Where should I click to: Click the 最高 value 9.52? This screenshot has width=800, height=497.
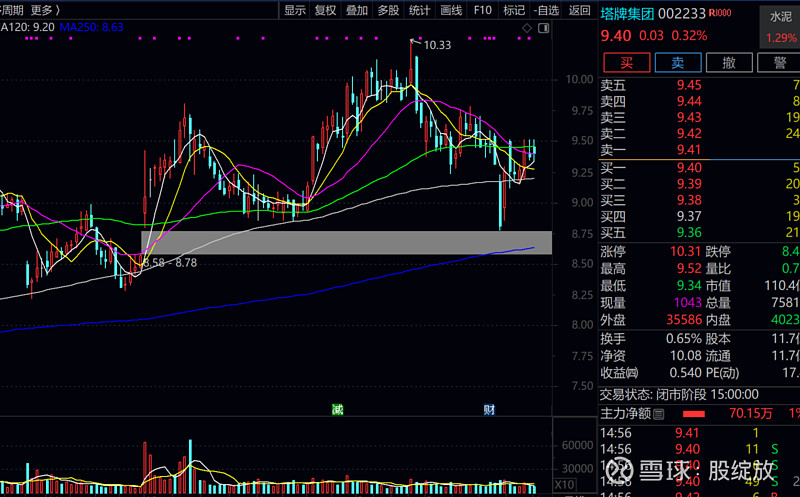pos(689,268)
